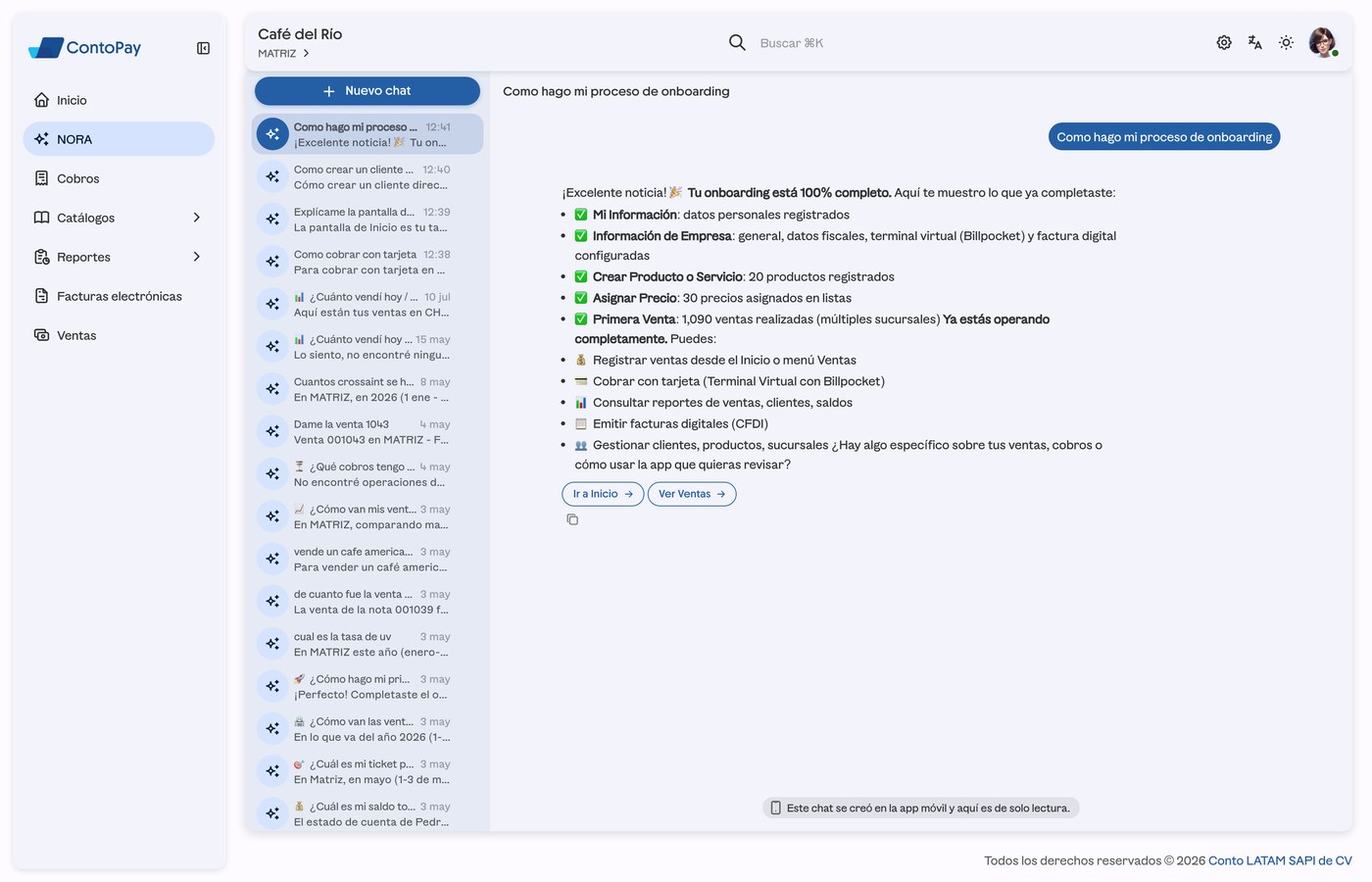Follow the Conto LATAM SAPI de CV link
The width and height of the screenshot is (1372, 882).
click(1280, 860)
